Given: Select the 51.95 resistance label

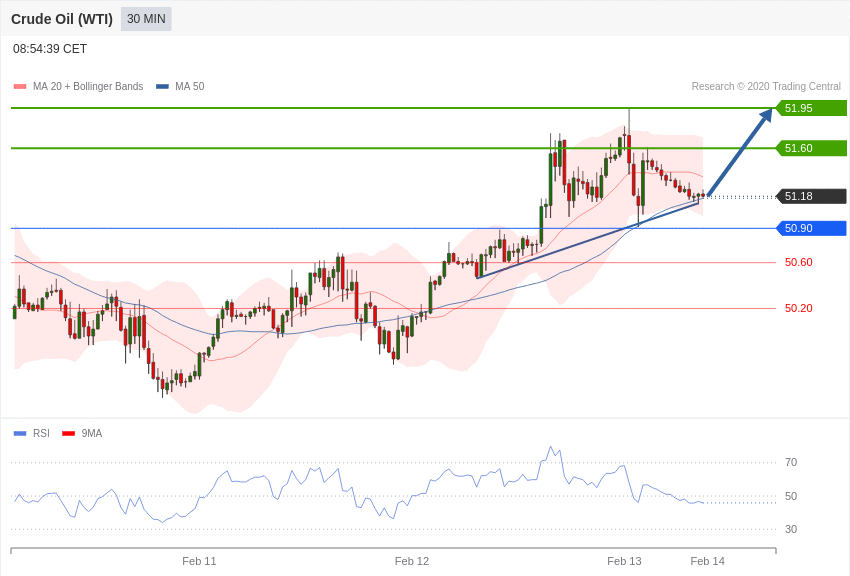Looking at the screenshot, I should pos(812,108).
